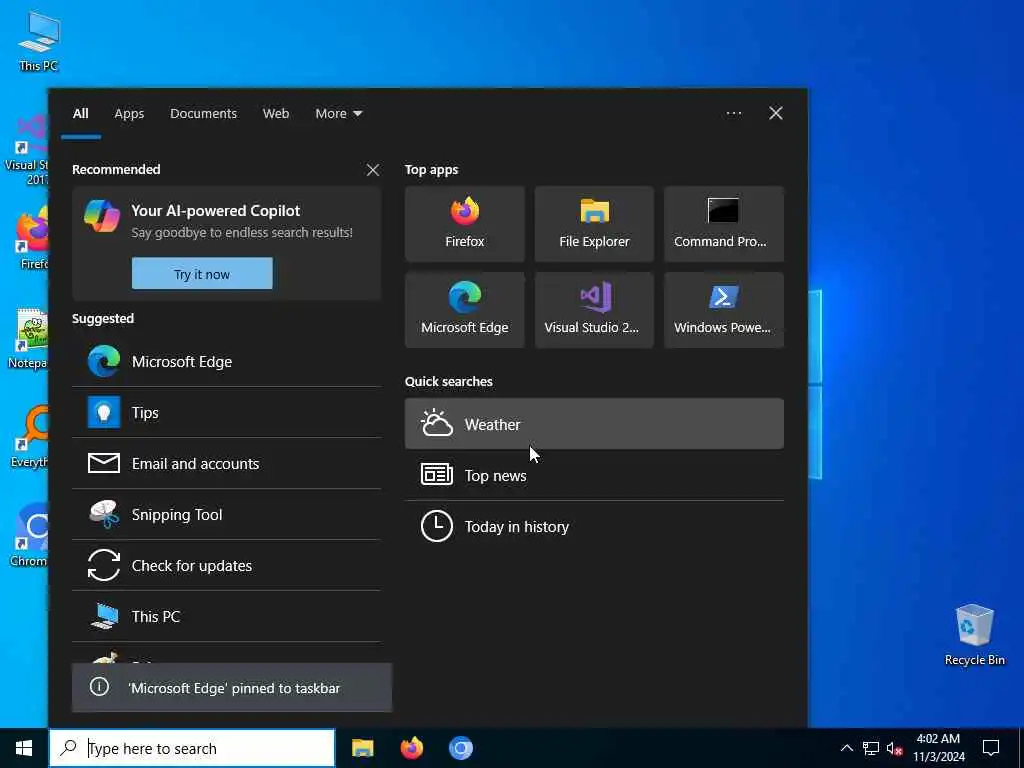Select This PC desktop icon
1024x768 pixels.
39,41
